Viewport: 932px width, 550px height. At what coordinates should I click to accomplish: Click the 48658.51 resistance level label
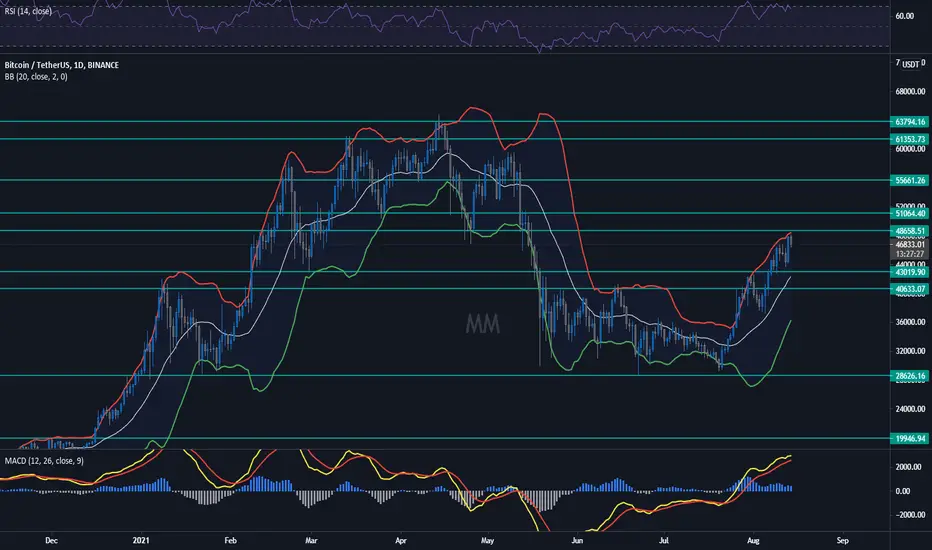point(909,231)
